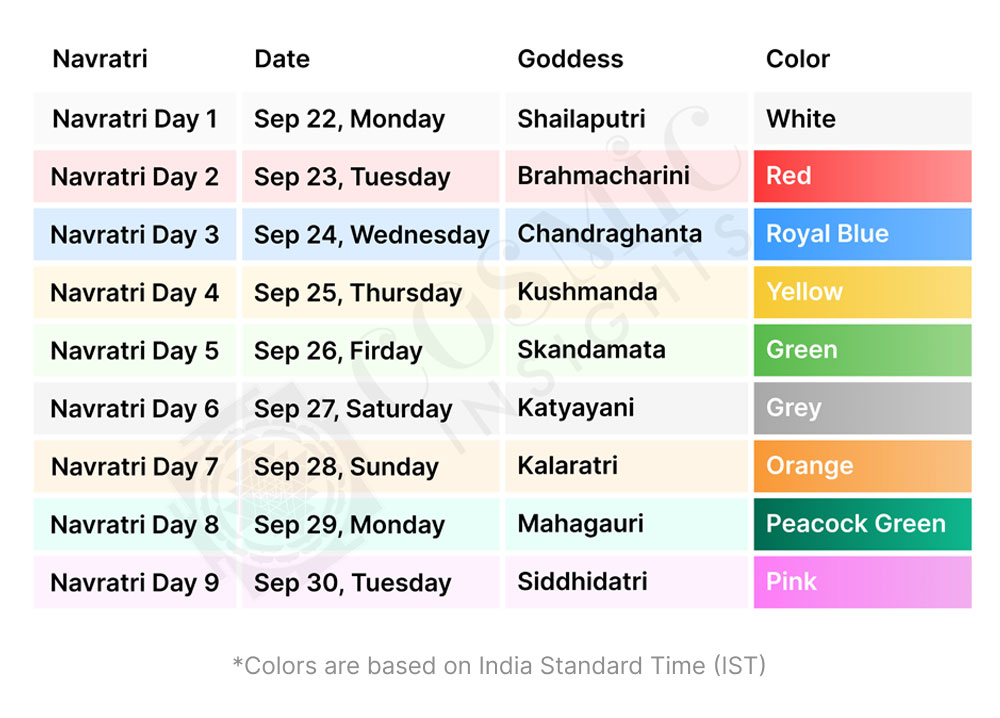
Task: Click the Red color swatch
Action: pyautogui.click(x=862, y=177)
